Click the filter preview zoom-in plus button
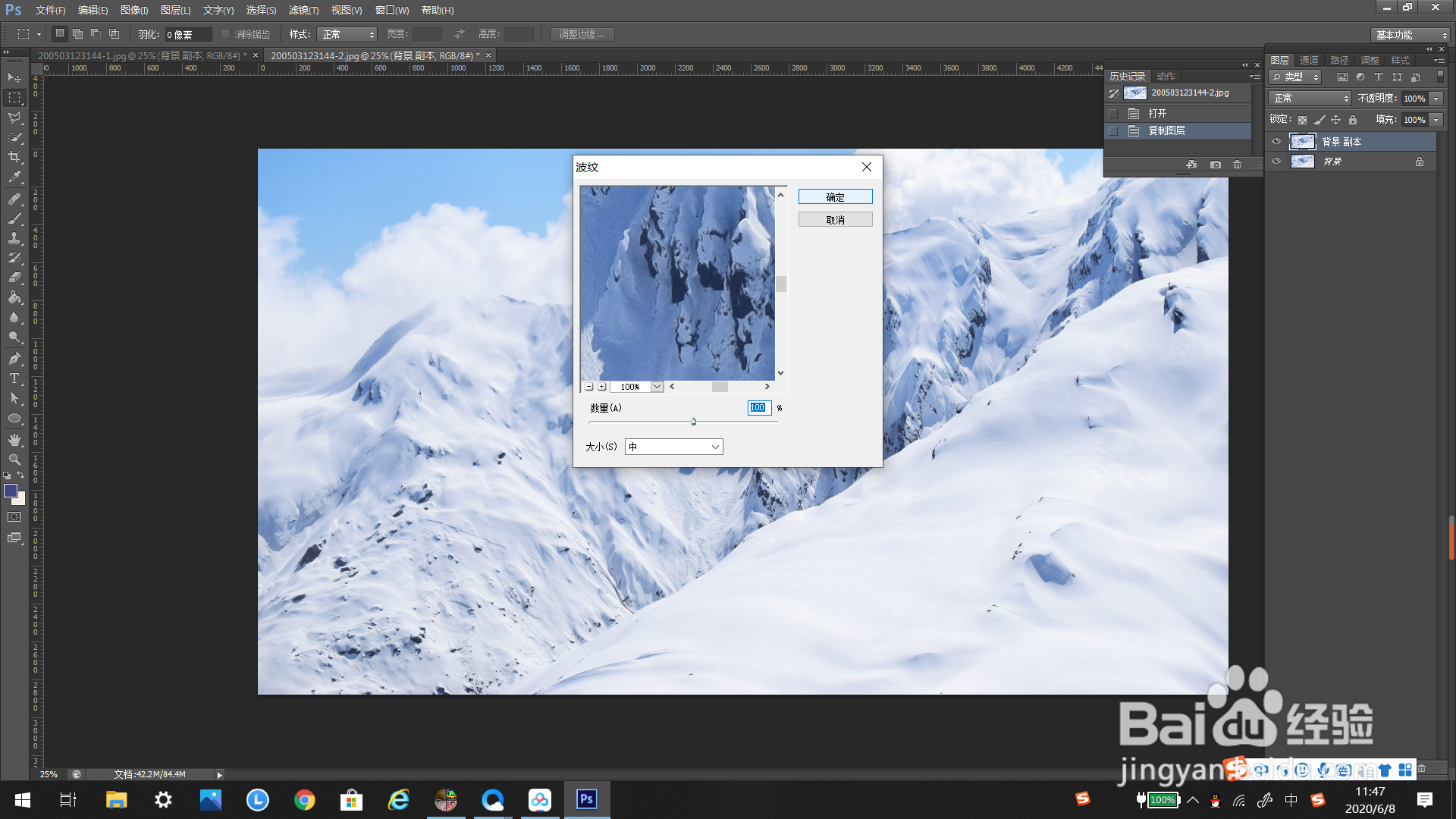Image resolution: width=1456 pixels, height=819 pixels. (602, 387)
